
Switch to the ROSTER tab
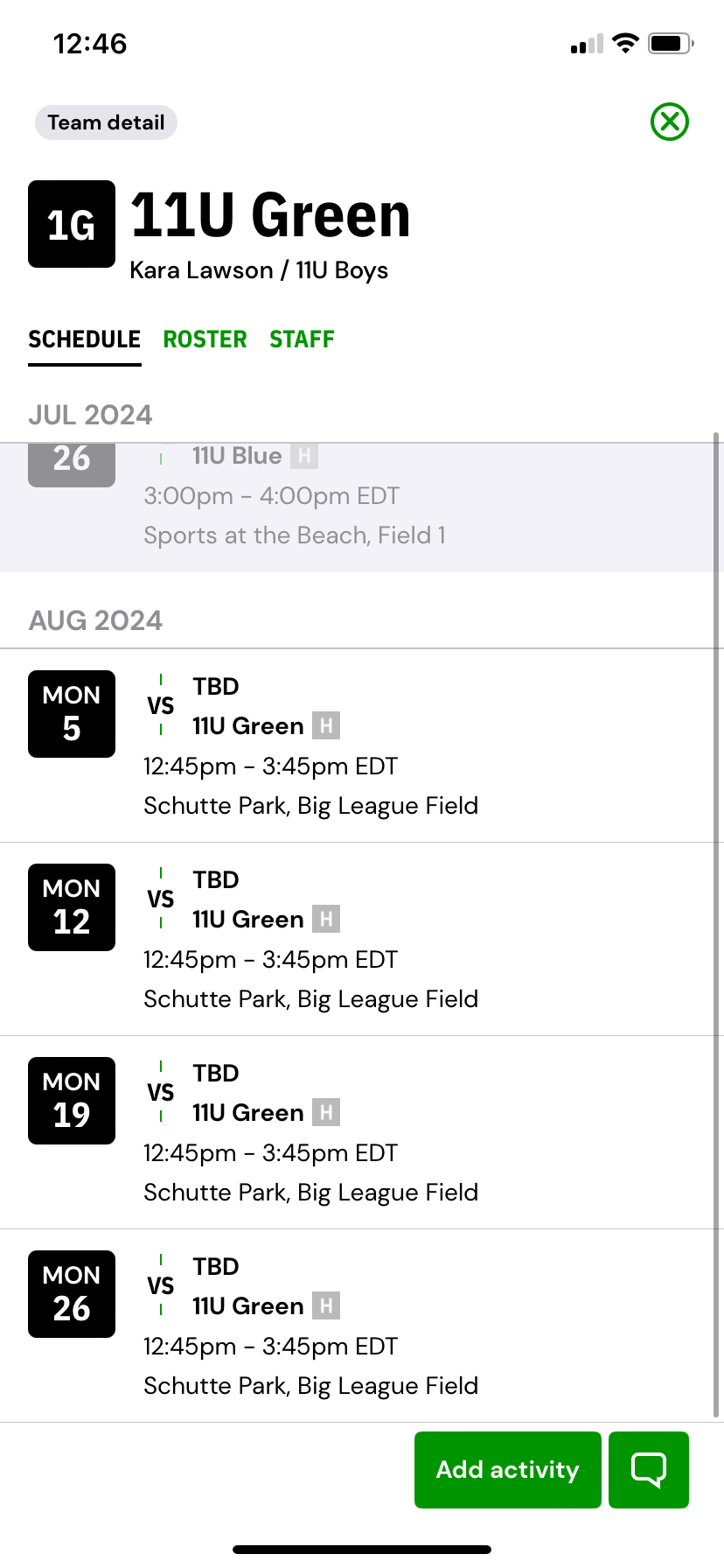[x=205, y=339]
